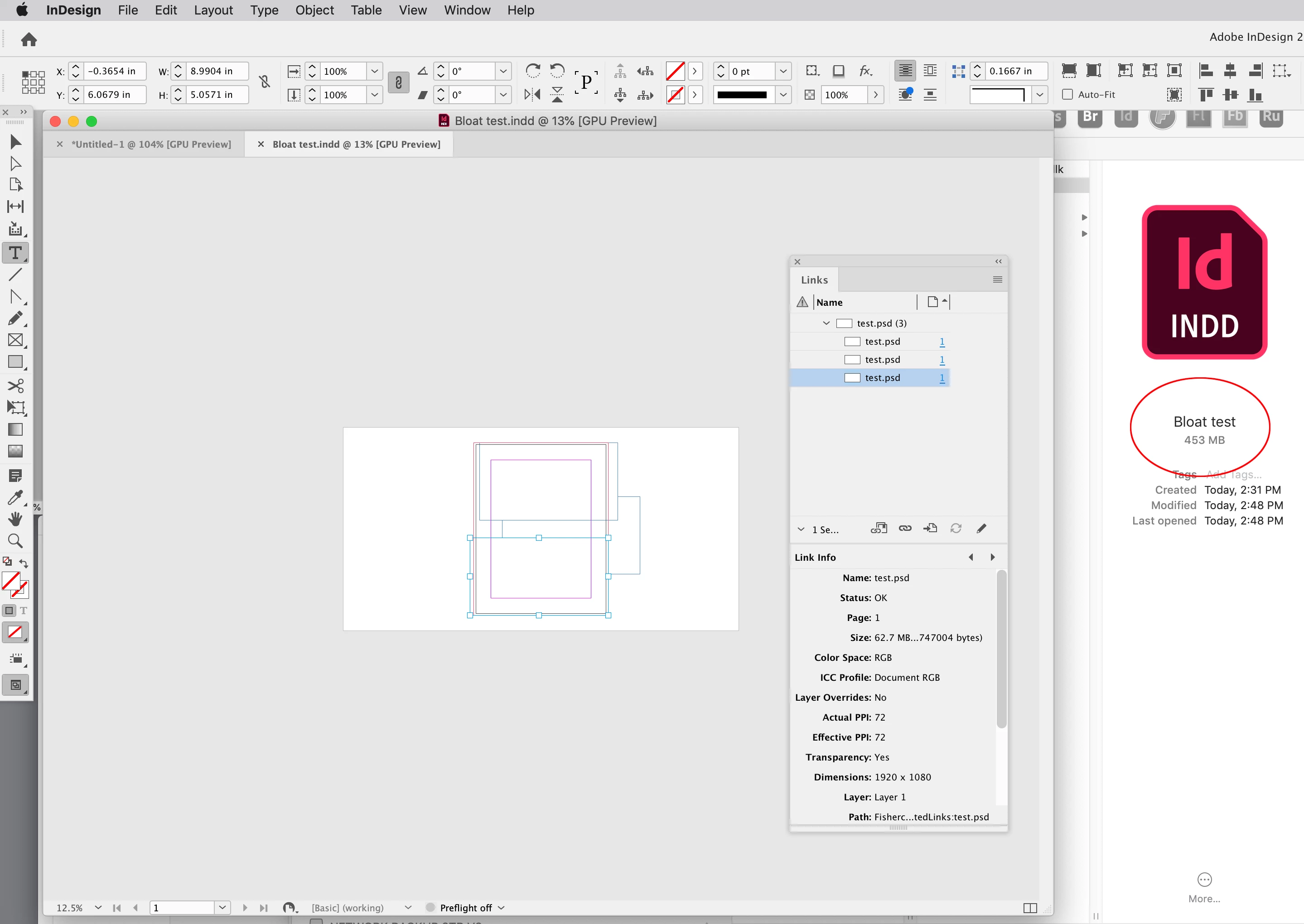Image resolution: width=1304 pixels, height=924 pixels.
Task: Toggle constrain scale percentages link
Action: click(398, 82)
